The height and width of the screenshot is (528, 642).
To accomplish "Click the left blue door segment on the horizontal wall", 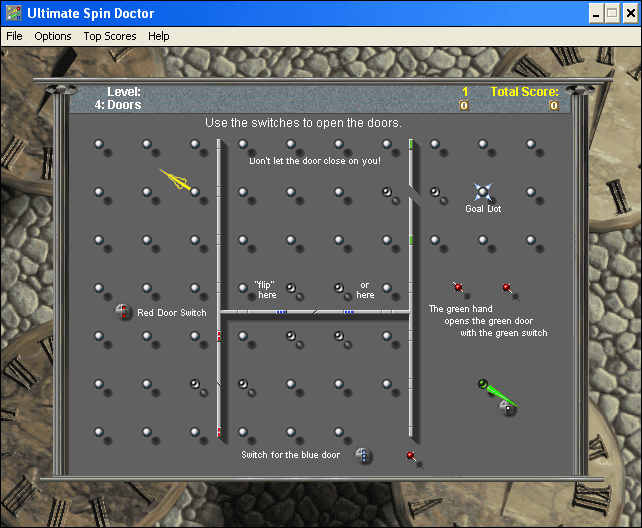I will (x=281, y=312).
